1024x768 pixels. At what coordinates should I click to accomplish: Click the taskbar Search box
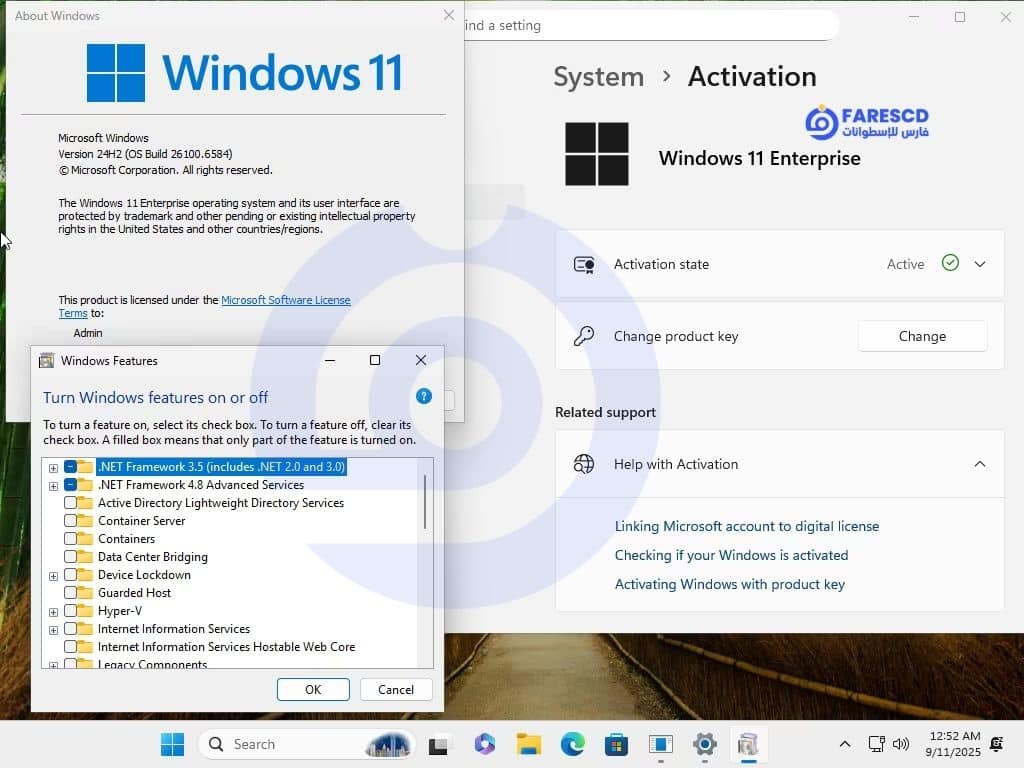(x=306, y=744)
